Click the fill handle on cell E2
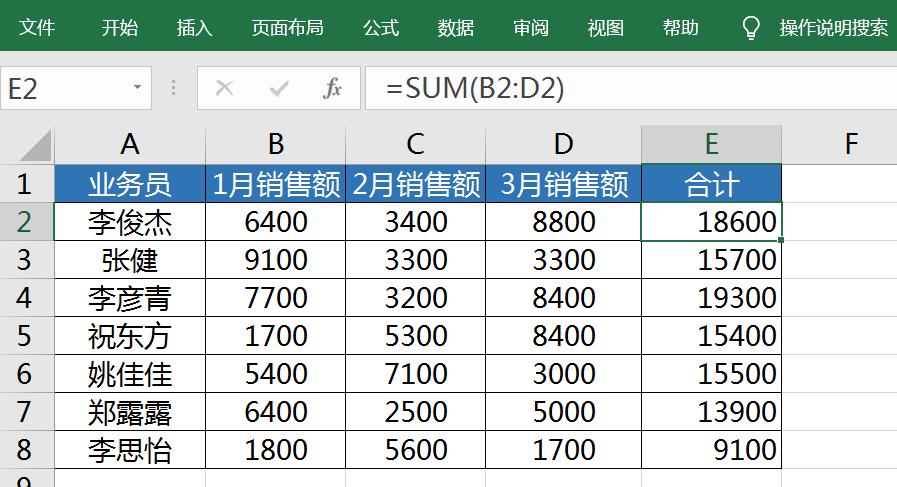This screenshot has height=487, width=897. pos(781,240)
